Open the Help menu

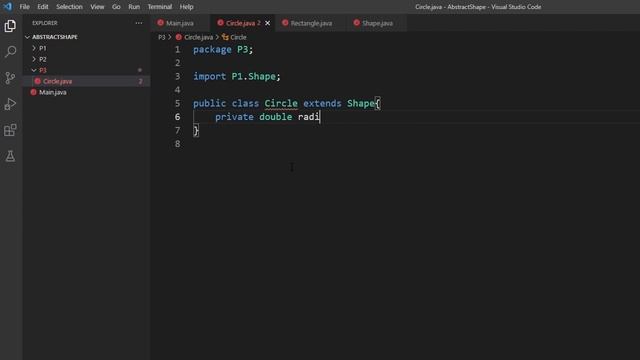click(187, 7)
